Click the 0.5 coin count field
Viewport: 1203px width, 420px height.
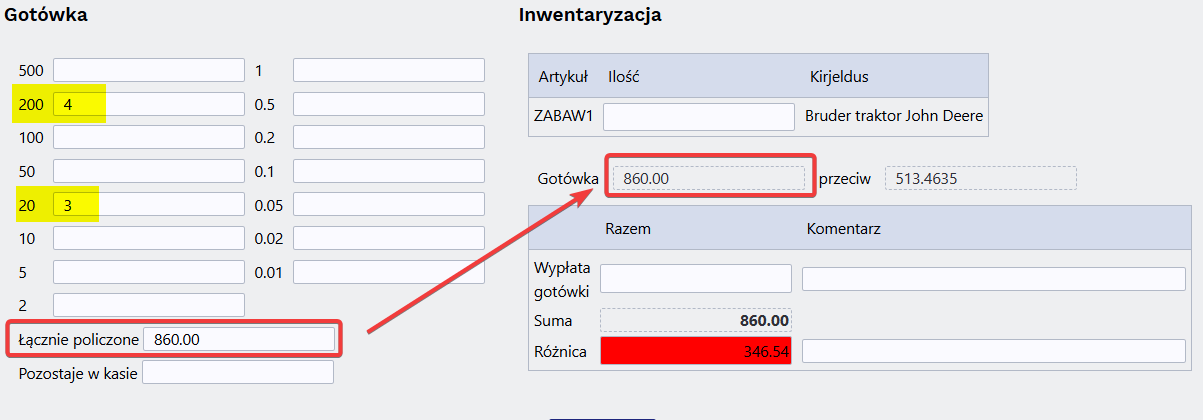coord(388,104)
